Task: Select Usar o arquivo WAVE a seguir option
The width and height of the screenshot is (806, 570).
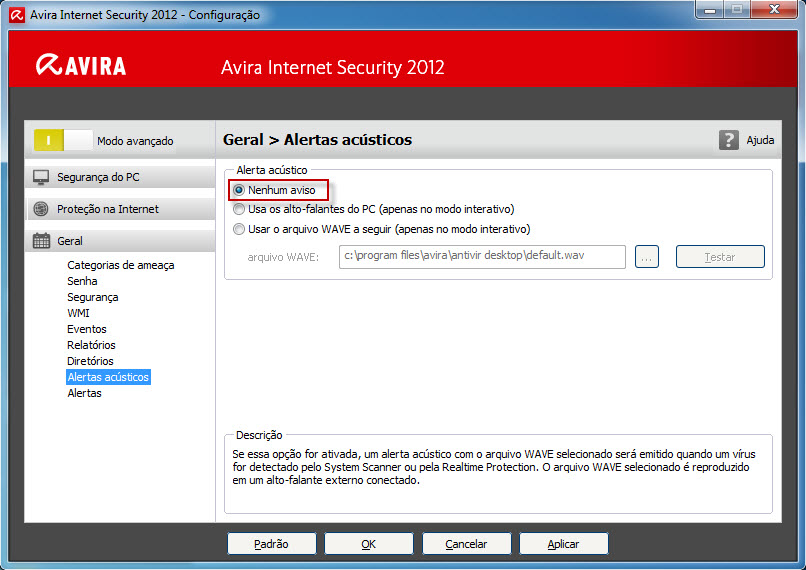Action: 239,229
